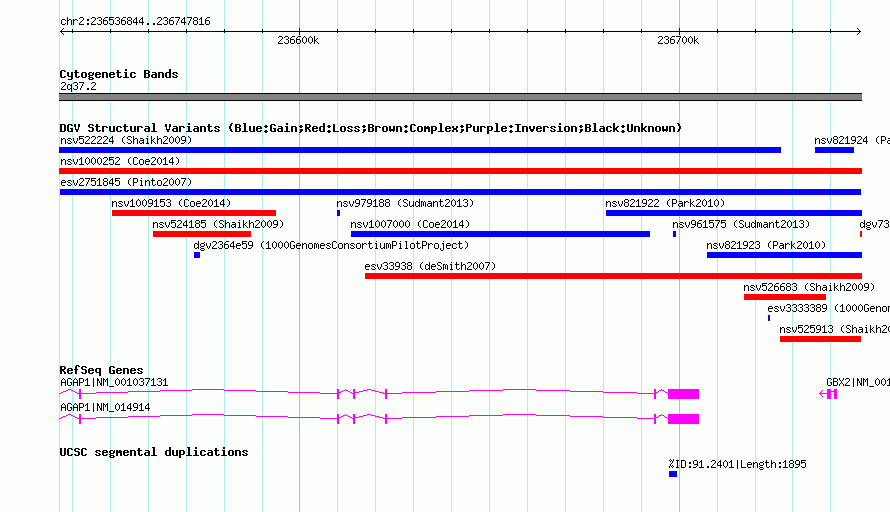Viewport: 890px width, 512px height.
Task: Select the esv33938 (deSmith2007) red bar
Action: pyautogui.click(x=613, y=276)
